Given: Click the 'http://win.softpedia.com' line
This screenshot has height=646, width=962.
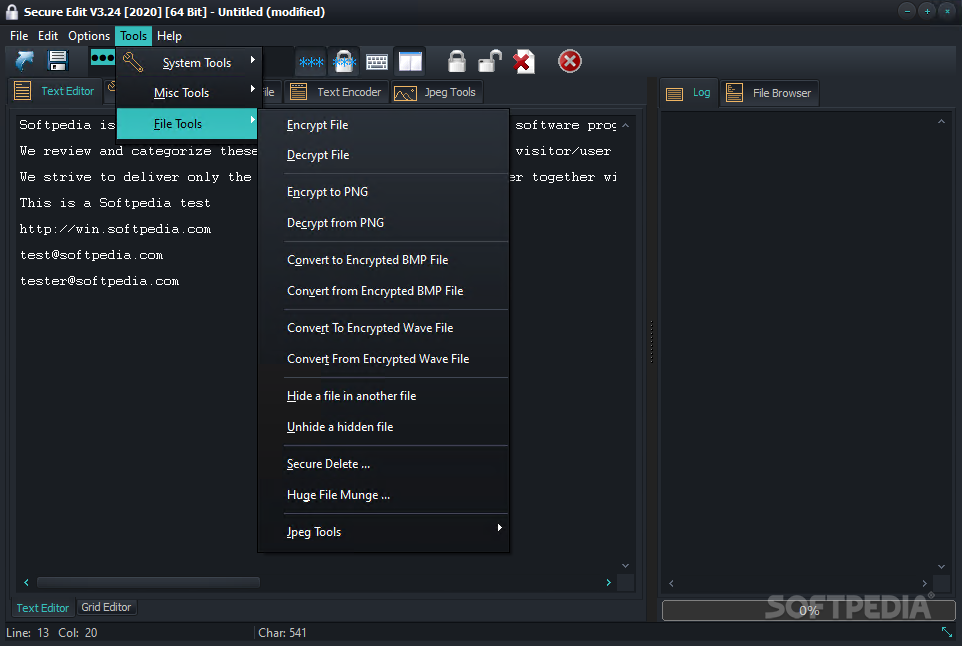Looking at the screenshot, I should tap(115, 229).
